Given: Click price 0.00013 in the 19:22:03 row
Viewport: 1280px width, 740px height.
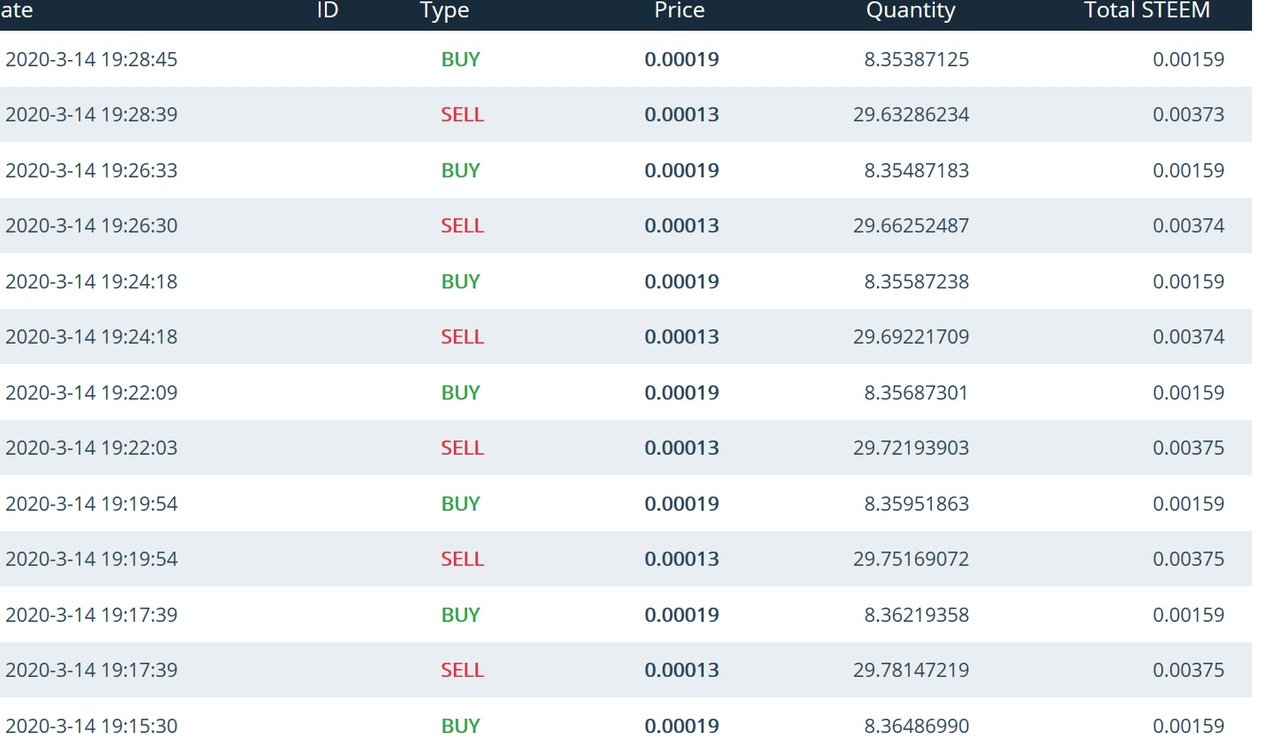Looking at the screenshot, I should click(682, 448).
